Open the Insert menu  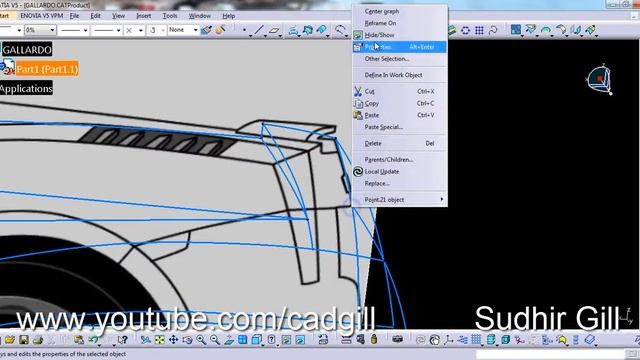pos(143,16)
